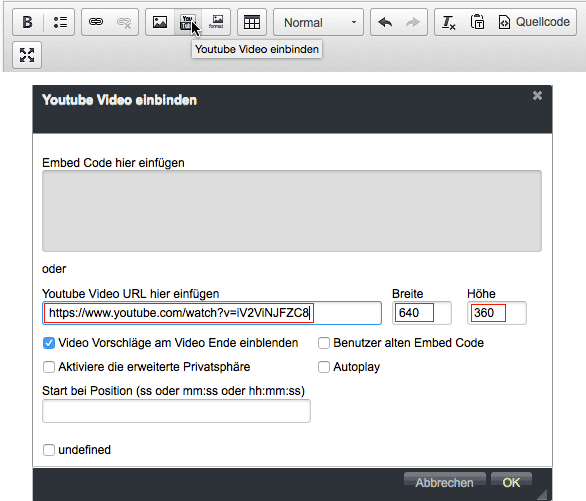586x501 pixels.
Task: Insert a bulleted list
Action: pyautogui.click(x=60, y=22)
